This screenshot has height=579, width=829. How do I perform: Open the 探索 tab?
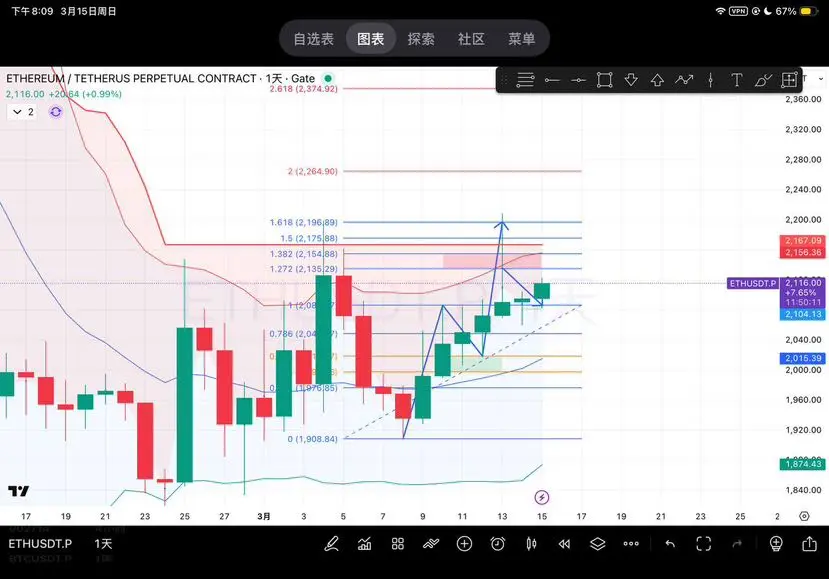click(421, 39)
